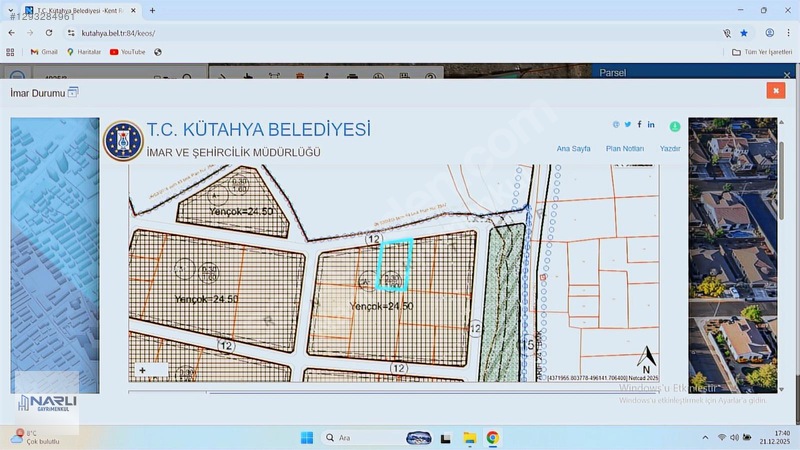Open the Wi-Fi network icon
The image size is (800, 450).
[x=721, y=438]
